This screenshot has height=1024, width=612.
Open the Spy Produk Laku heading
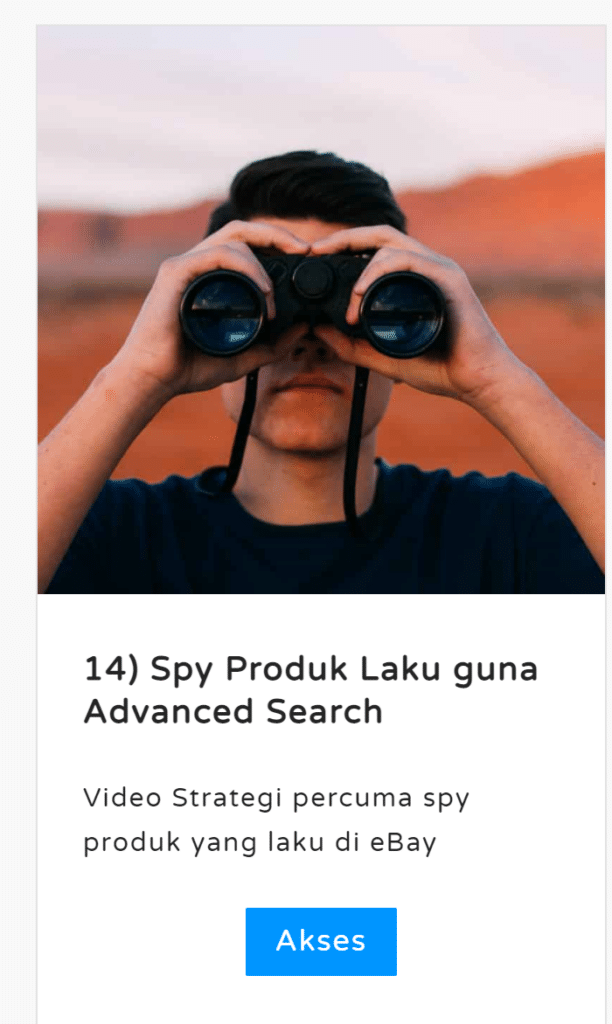[311, 690]
